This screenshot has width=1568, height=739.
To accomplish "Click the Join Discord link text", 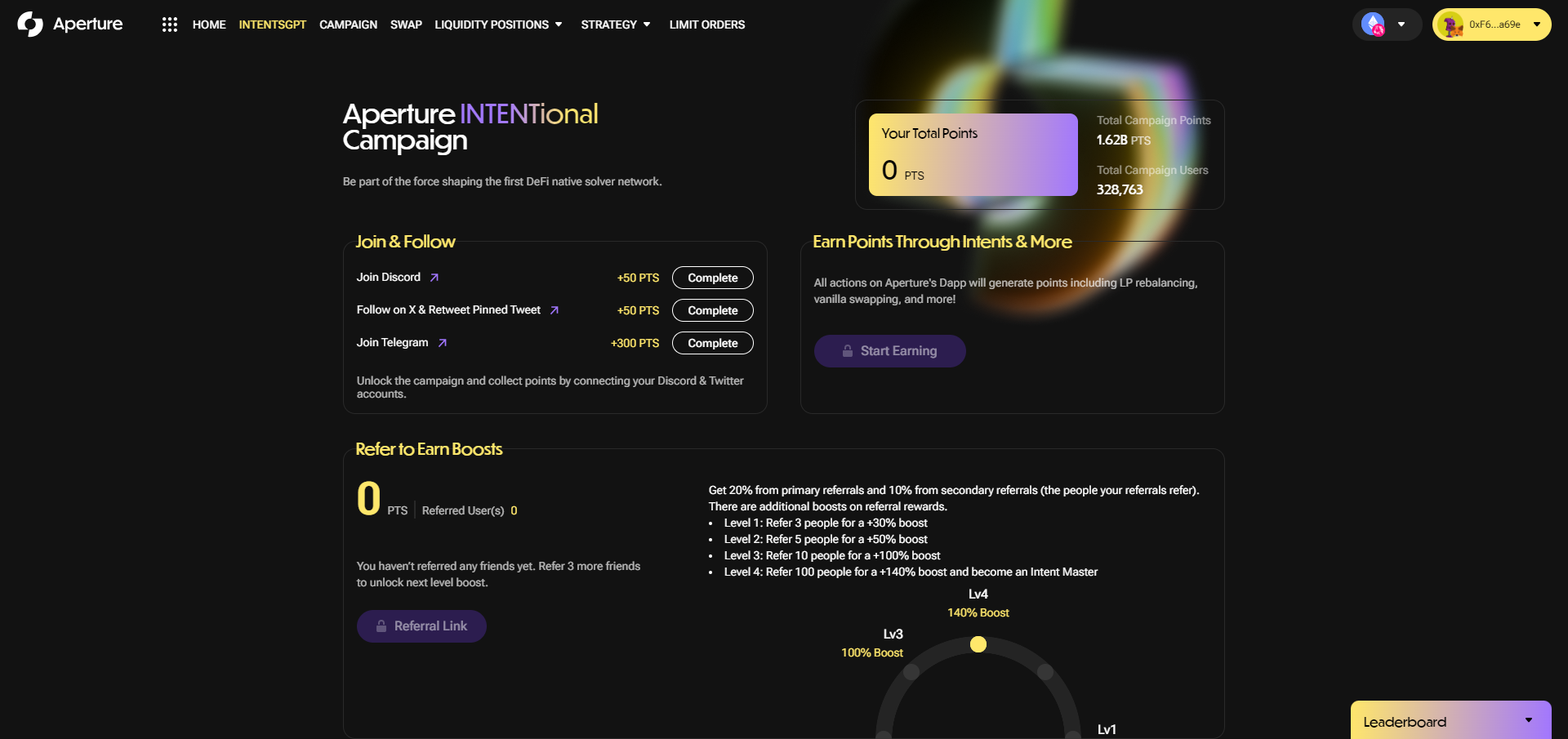I will (389, 278).
